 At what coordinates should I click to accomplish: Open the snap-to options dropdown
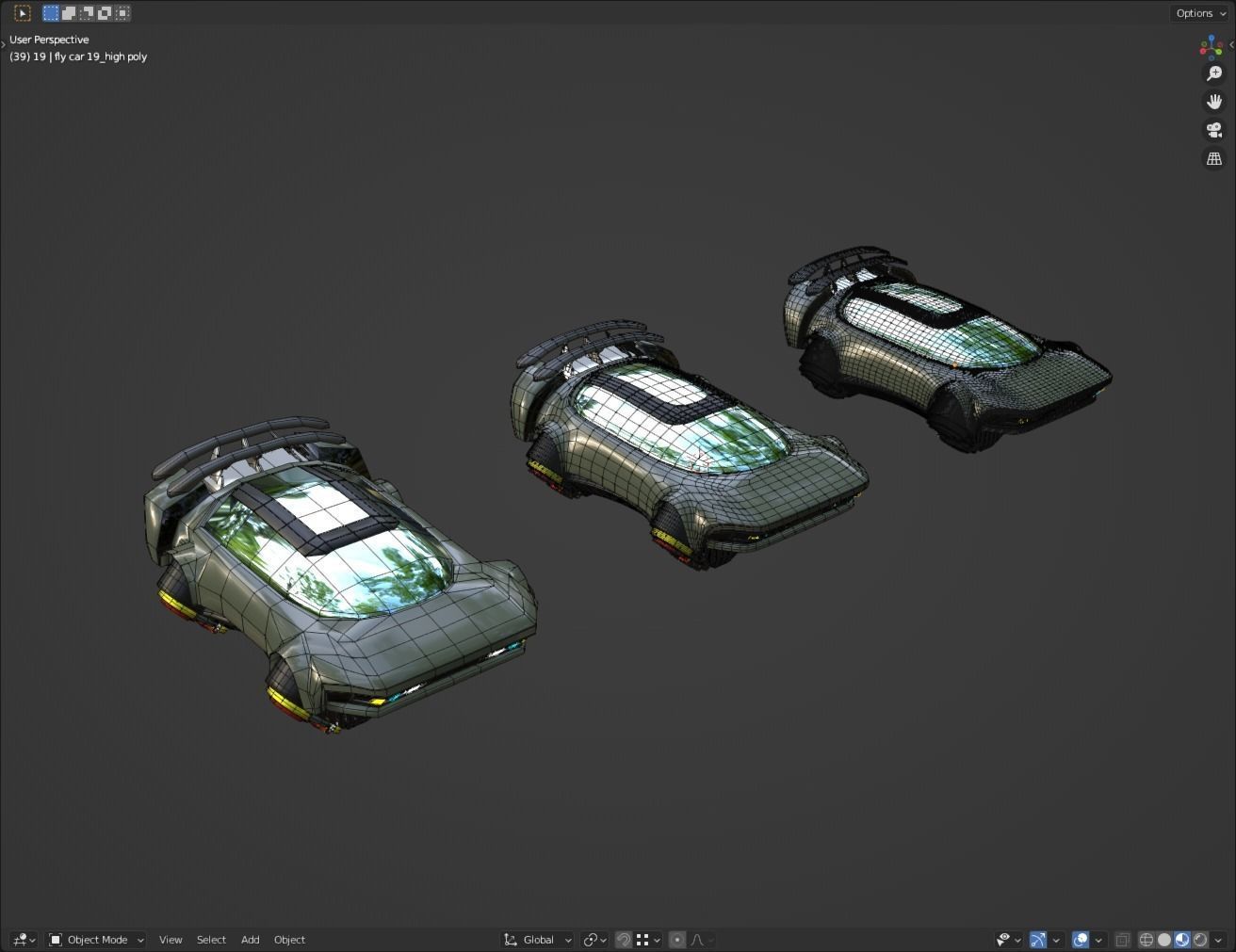coord(648,940)
